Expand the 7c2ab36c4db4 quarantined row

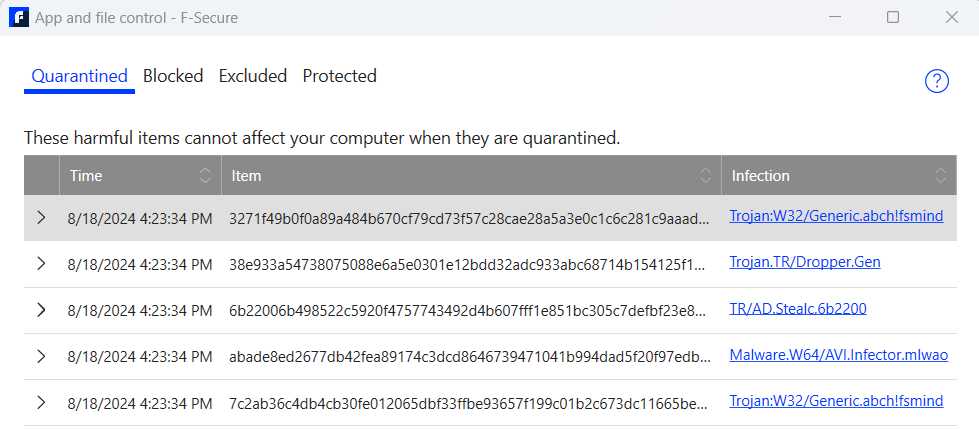(41, 402)
